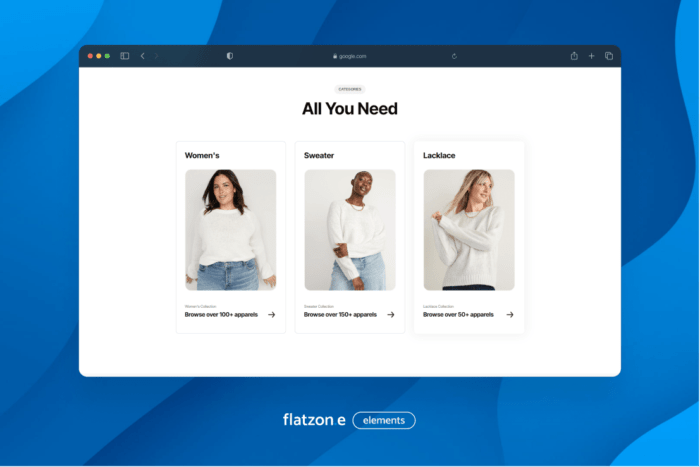The image size is (700, 467).
Task: Open the Share icon in toolbar
Action: pyautogui.click(x=574, y=56)
